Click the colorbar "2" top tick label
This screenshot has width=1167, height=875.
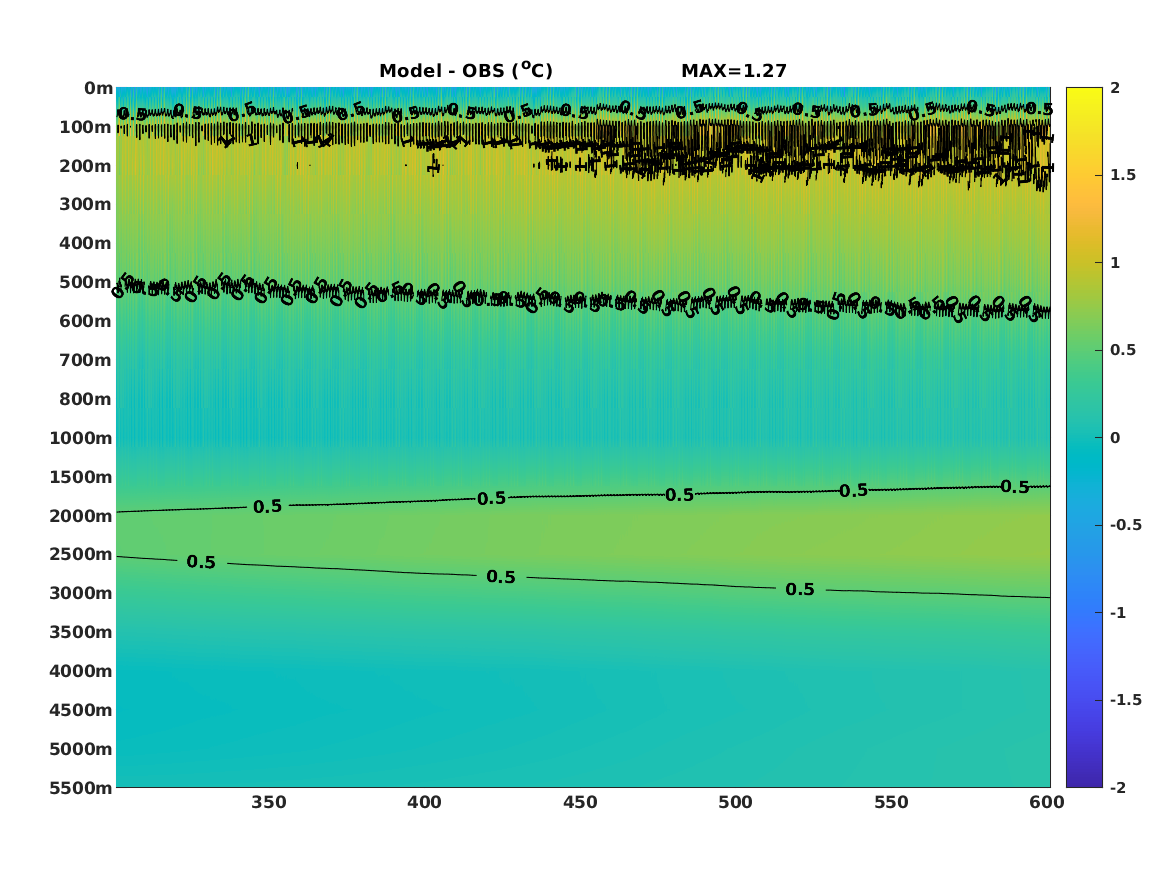point(1115,88)
